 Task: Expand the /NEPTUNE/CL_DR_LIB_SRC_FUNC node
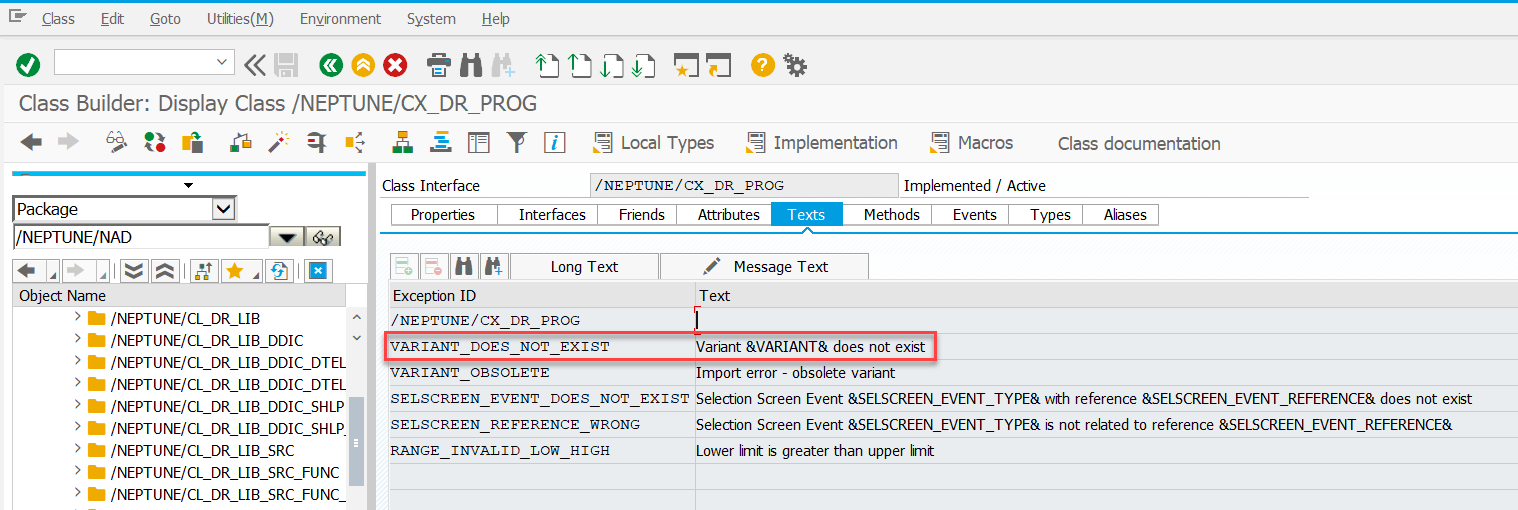pyautogui.click(x=78, y=472)
